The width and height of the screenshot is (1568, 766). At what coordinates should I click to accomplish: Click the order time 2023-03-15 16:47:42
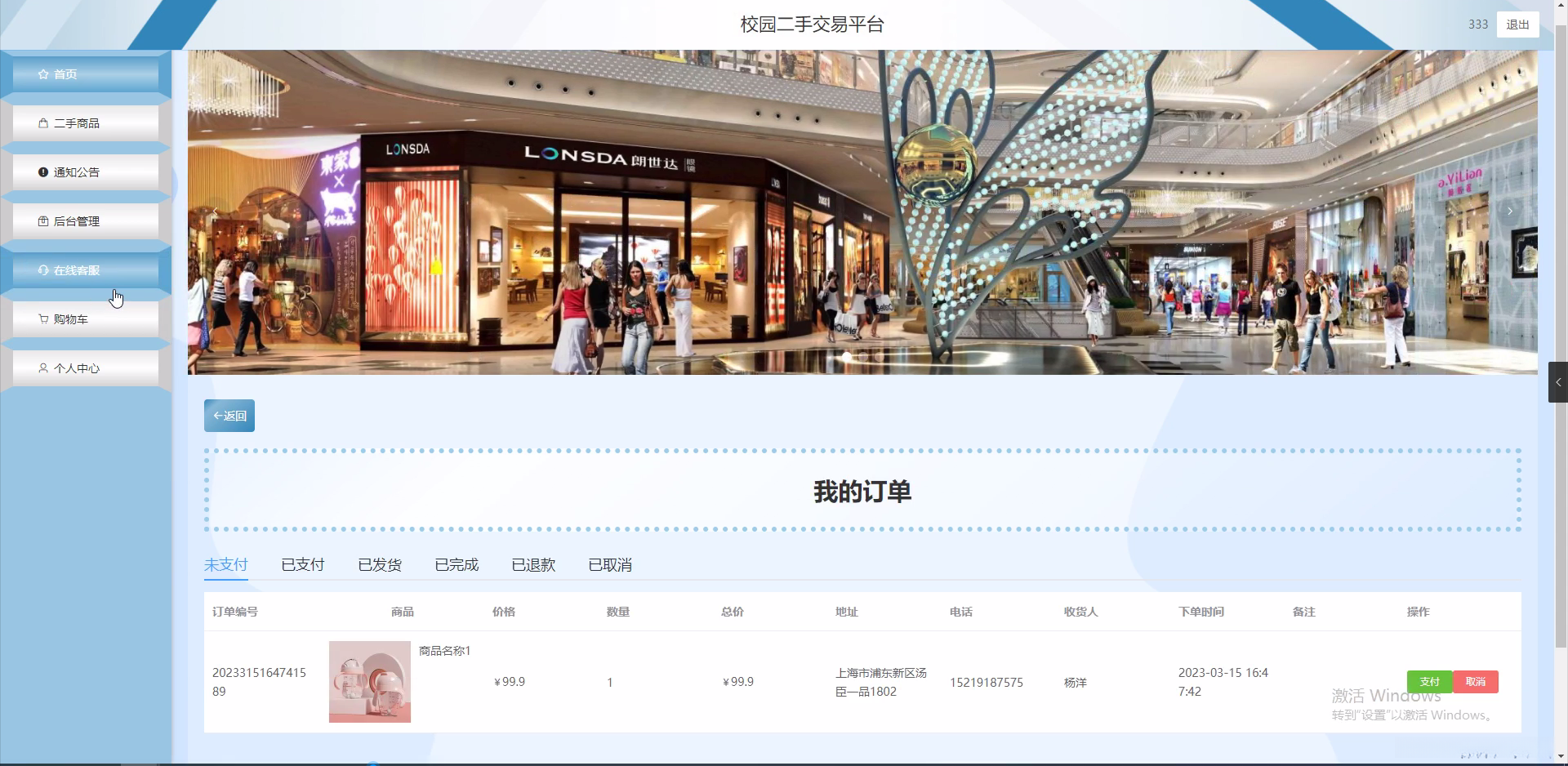click(x=1223, y=682)
